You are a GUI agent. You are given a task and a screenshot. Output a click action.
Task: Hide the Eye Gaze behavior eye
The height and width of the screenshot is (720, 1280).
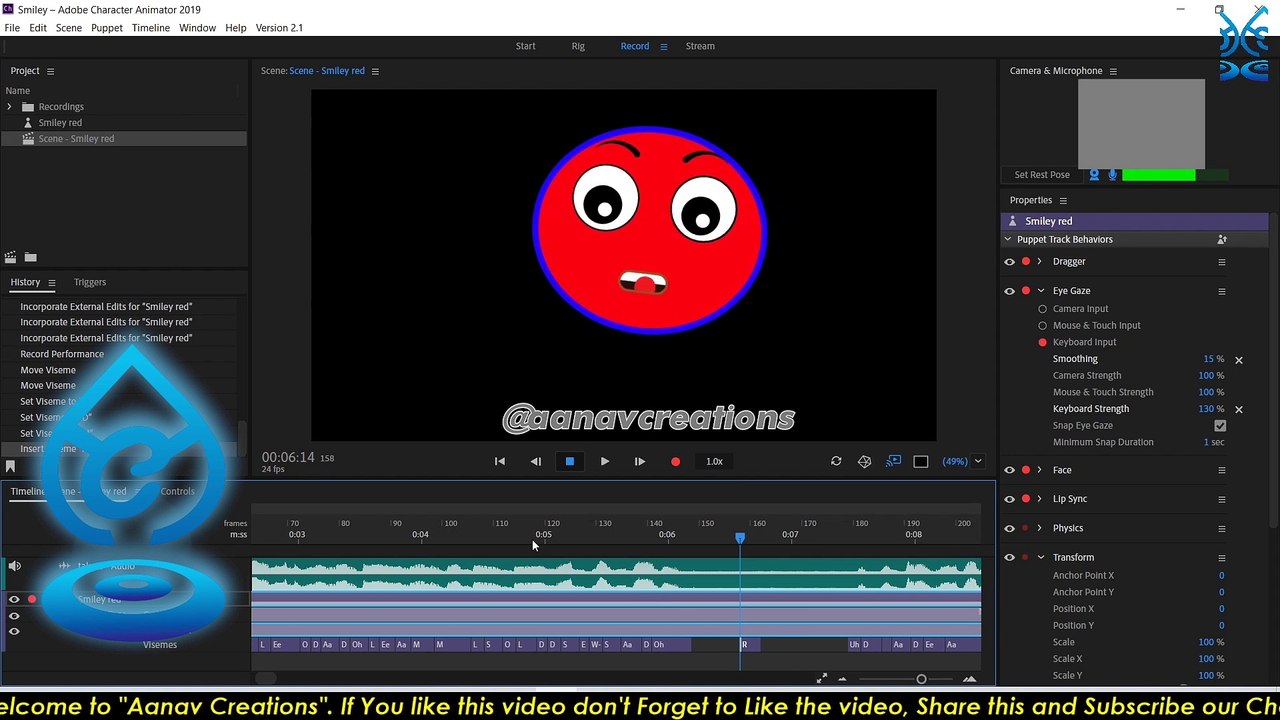[1009, 291]
